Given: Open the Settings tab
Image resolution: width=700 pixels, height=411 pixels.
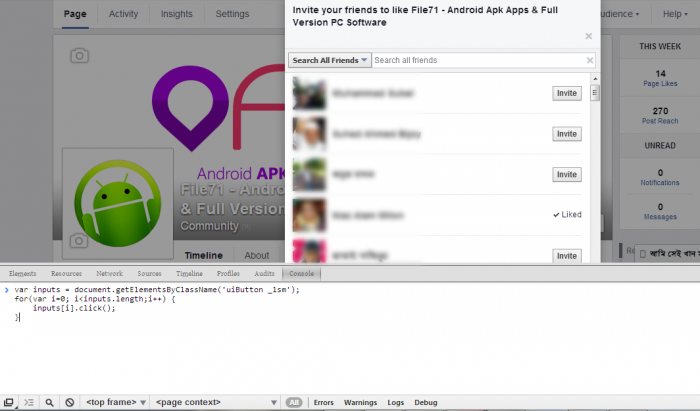Looking at the screenshot, I should point(232,14).
